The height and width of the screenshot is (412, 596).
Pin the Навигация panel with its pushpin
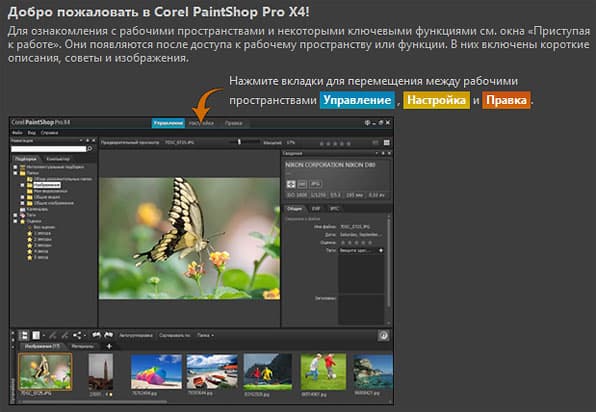point(87,141)
